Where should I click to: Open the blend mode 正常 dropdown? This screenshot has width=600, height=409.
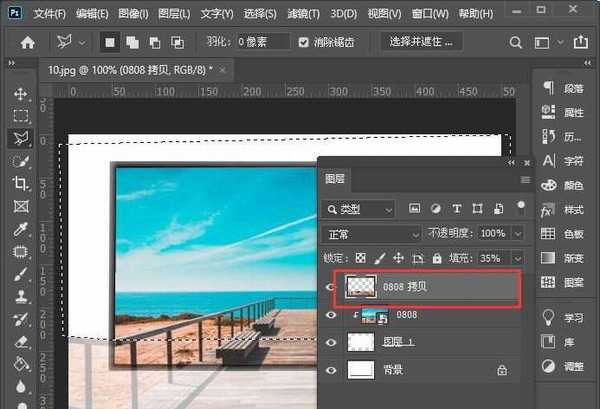(373, 233)
